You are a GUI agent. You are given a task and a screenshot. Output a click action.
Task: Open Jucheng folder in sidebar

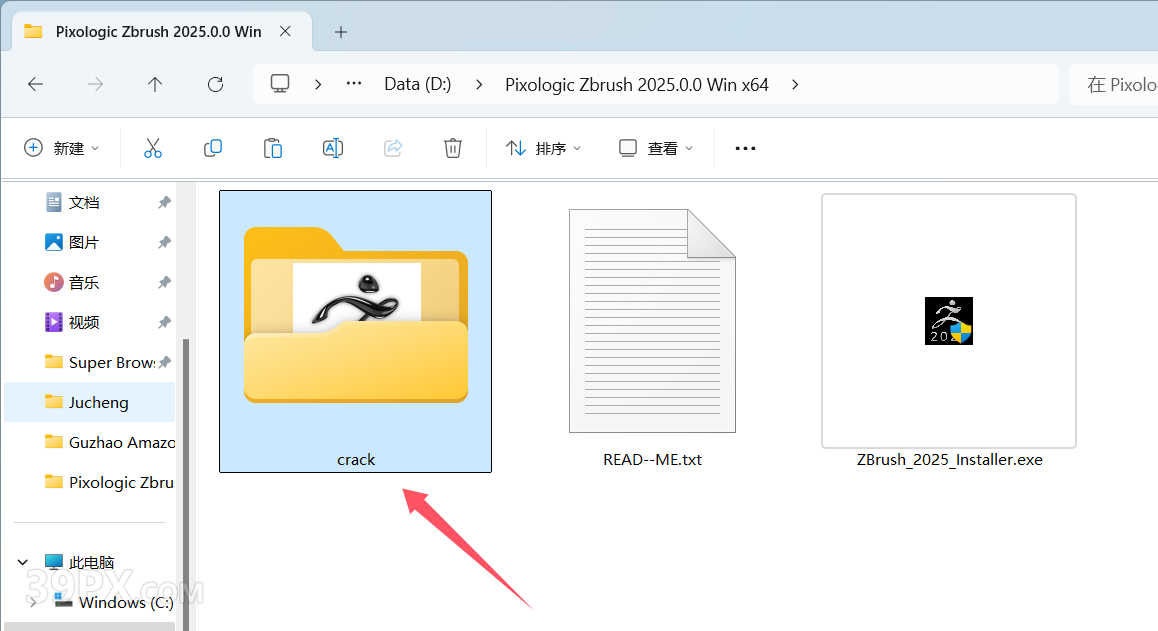click(x=90, y=402)
